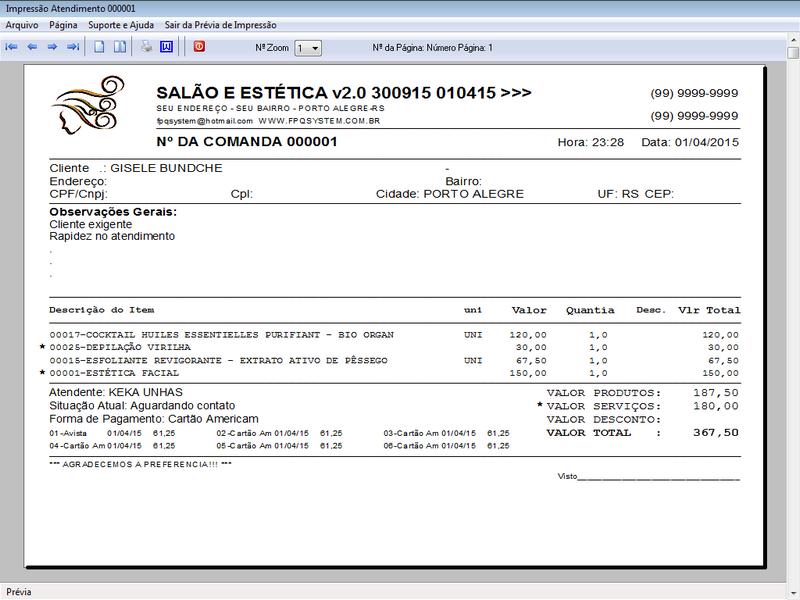
Task: Click 'Nº da Página: Número Página: 1' label
Action: (x=432, y=48)
